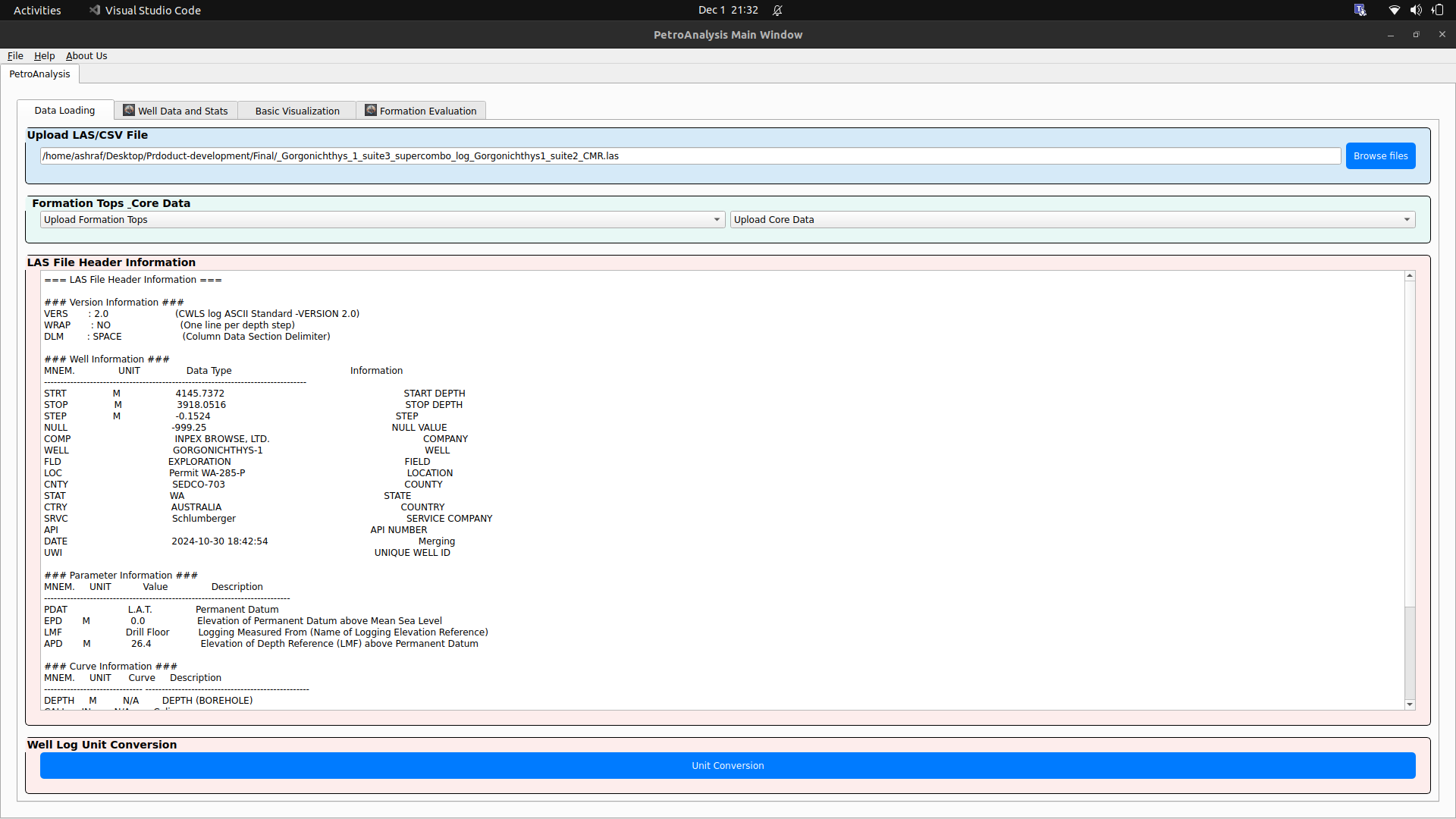This screenshot has width=1456, height=819.
Task: Click the volume speaker icon
Action: pyautogui.click(x=1415, y=10)
